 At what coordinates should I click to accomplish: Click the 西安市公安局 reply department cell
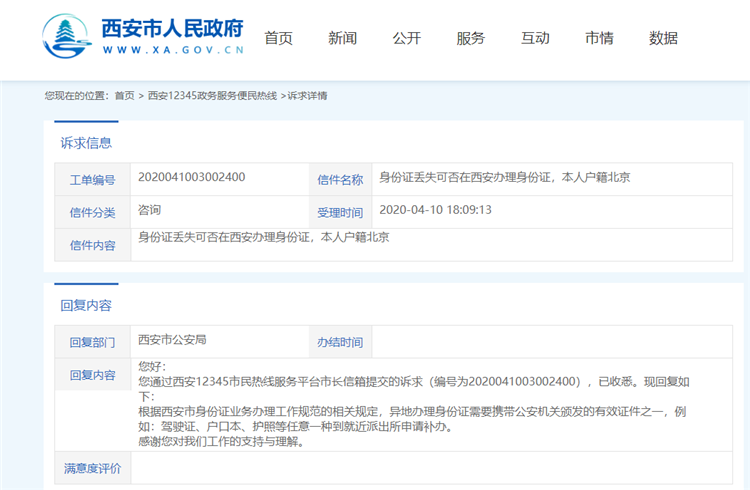pyautogui.click(x=172, y=340)
